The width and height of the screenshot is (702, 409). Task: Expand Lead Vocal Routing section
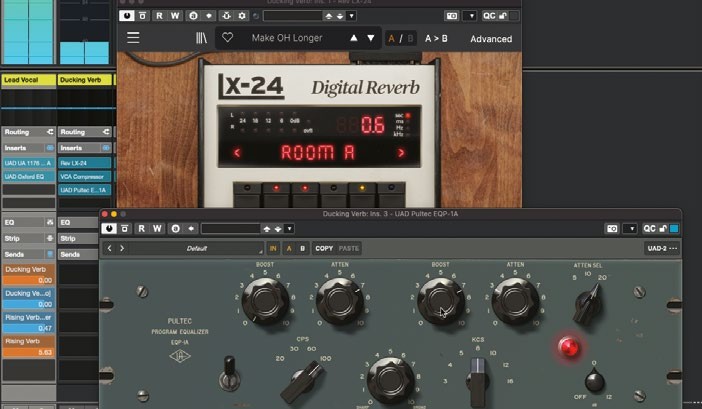[29, 132]
